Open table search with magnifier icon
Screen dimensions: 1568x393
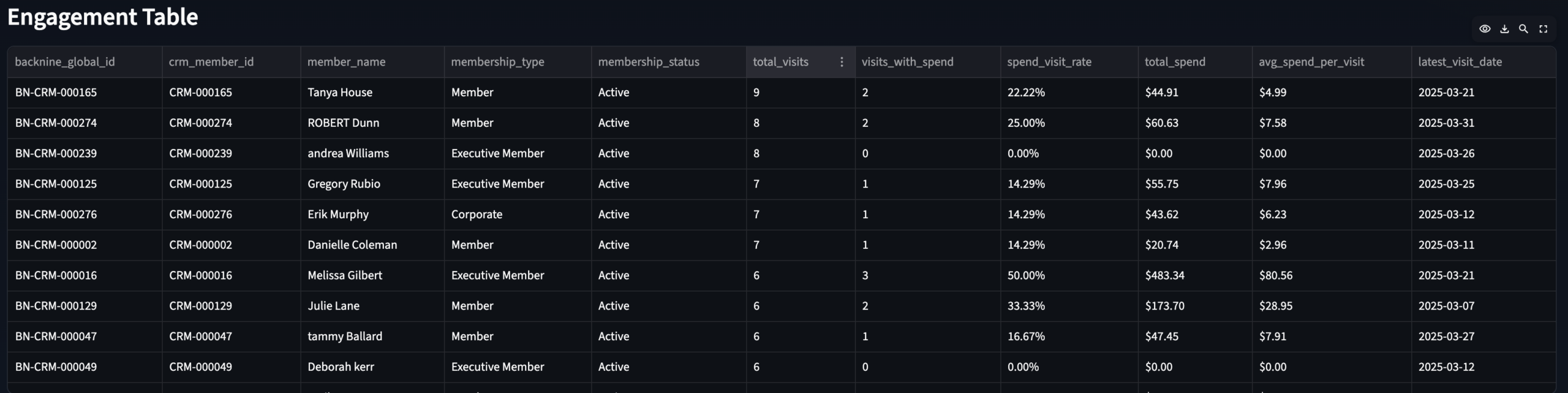tap(1523, 29)
